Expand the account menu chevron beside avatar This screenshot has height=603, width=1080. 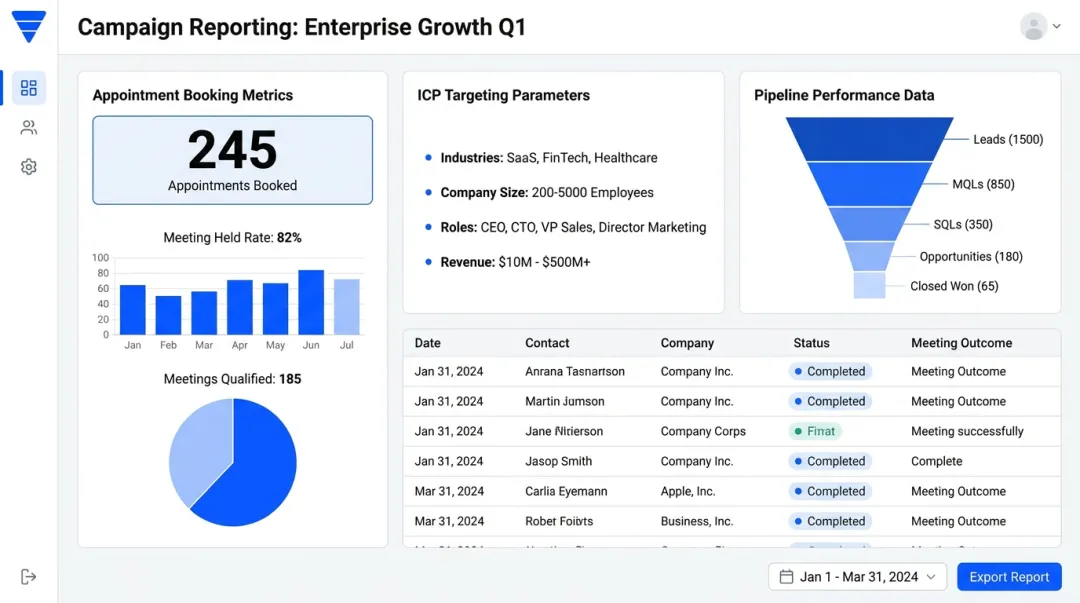tap(1057, 26)
